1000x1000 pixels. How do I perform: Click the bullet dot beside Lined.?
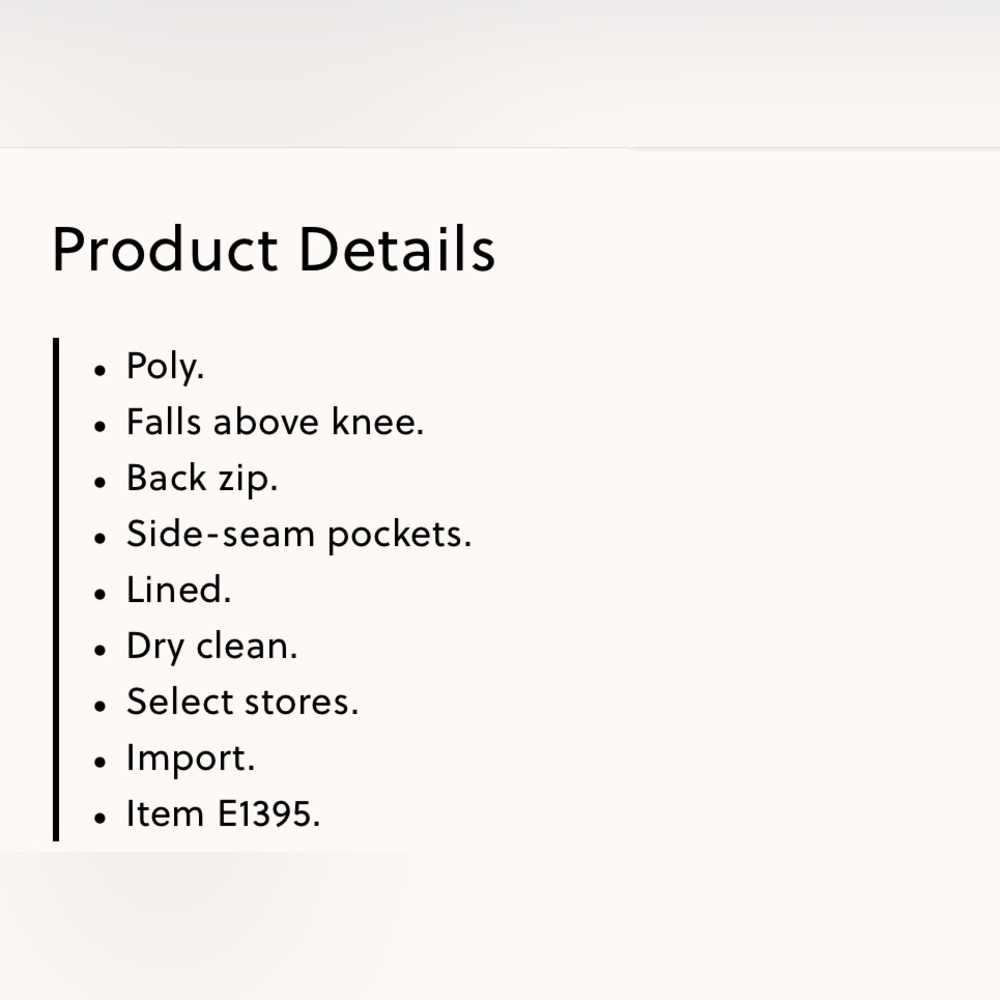click(x=99, y=594)
